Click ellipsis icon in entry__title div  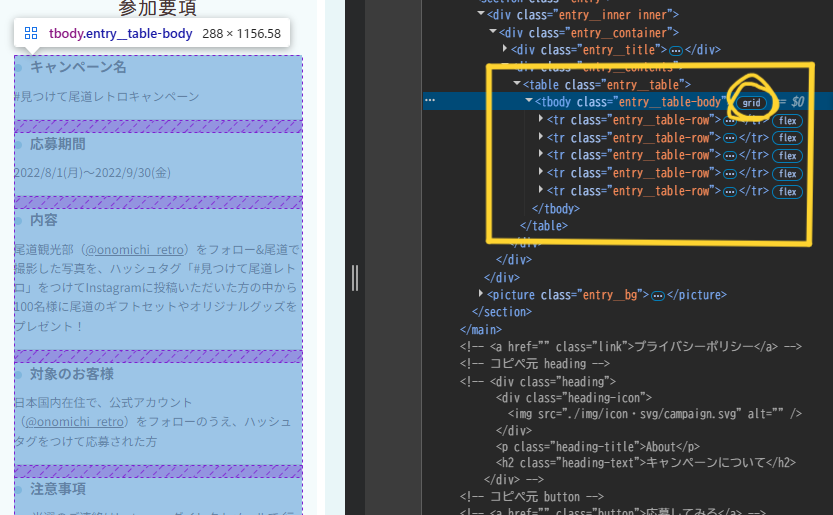[676, 49]
